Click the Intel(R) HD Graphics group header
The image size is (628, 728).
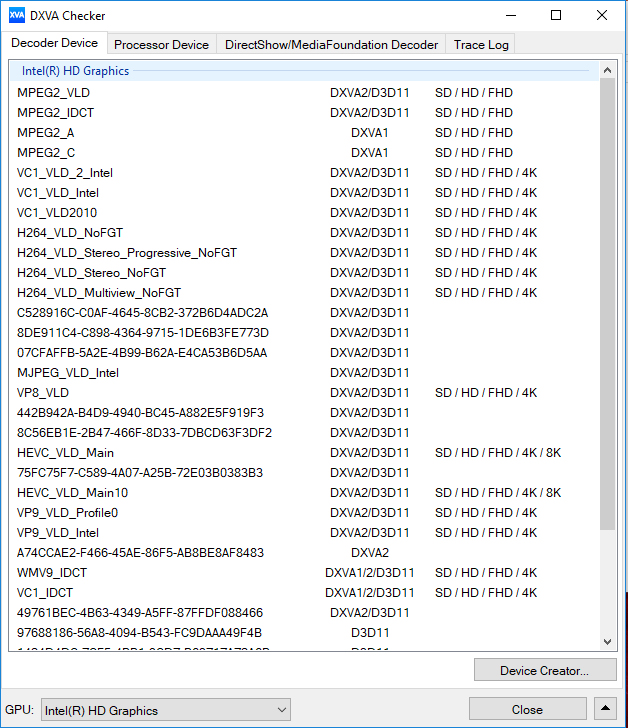pyautogui.click(x=304, y=71)
